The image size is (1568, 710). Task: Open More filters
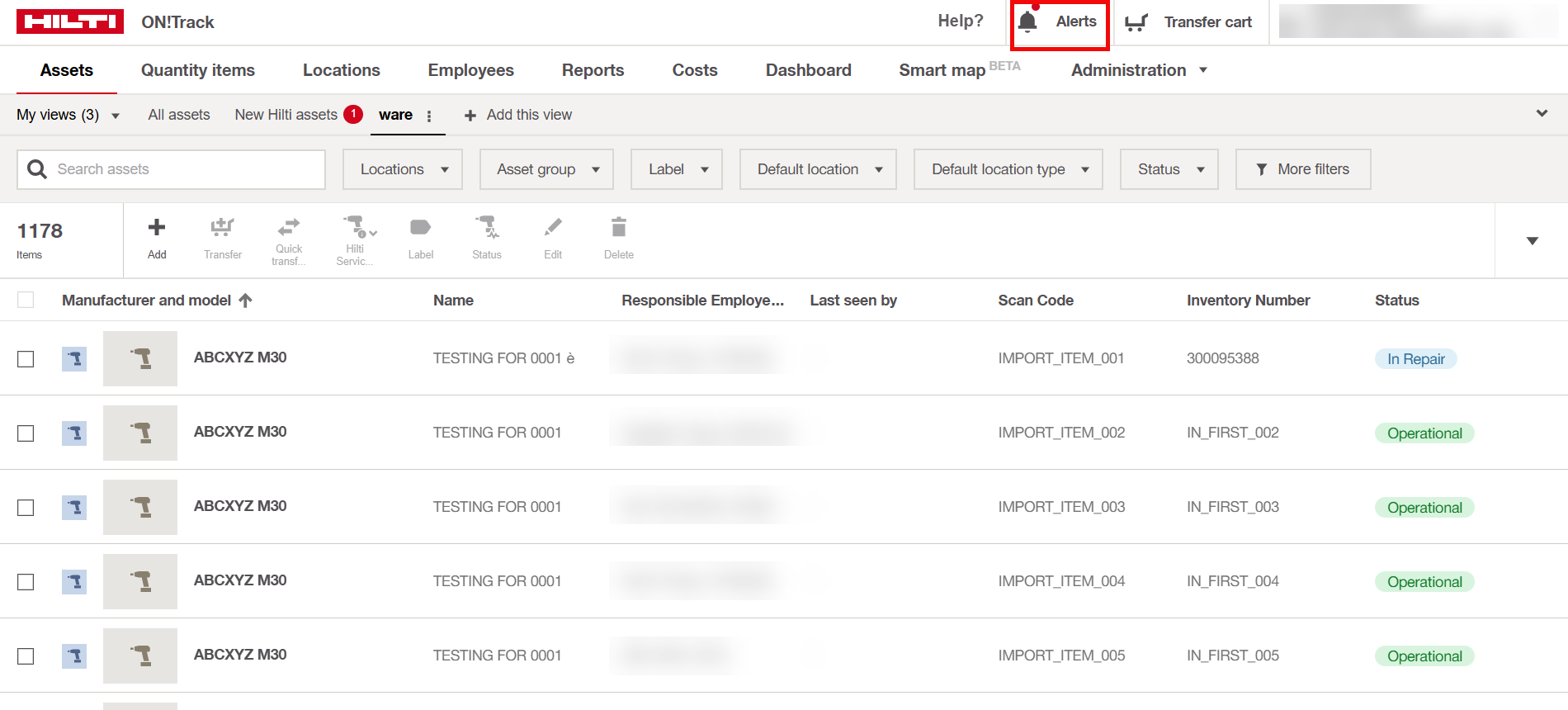tap(1303, 169)
